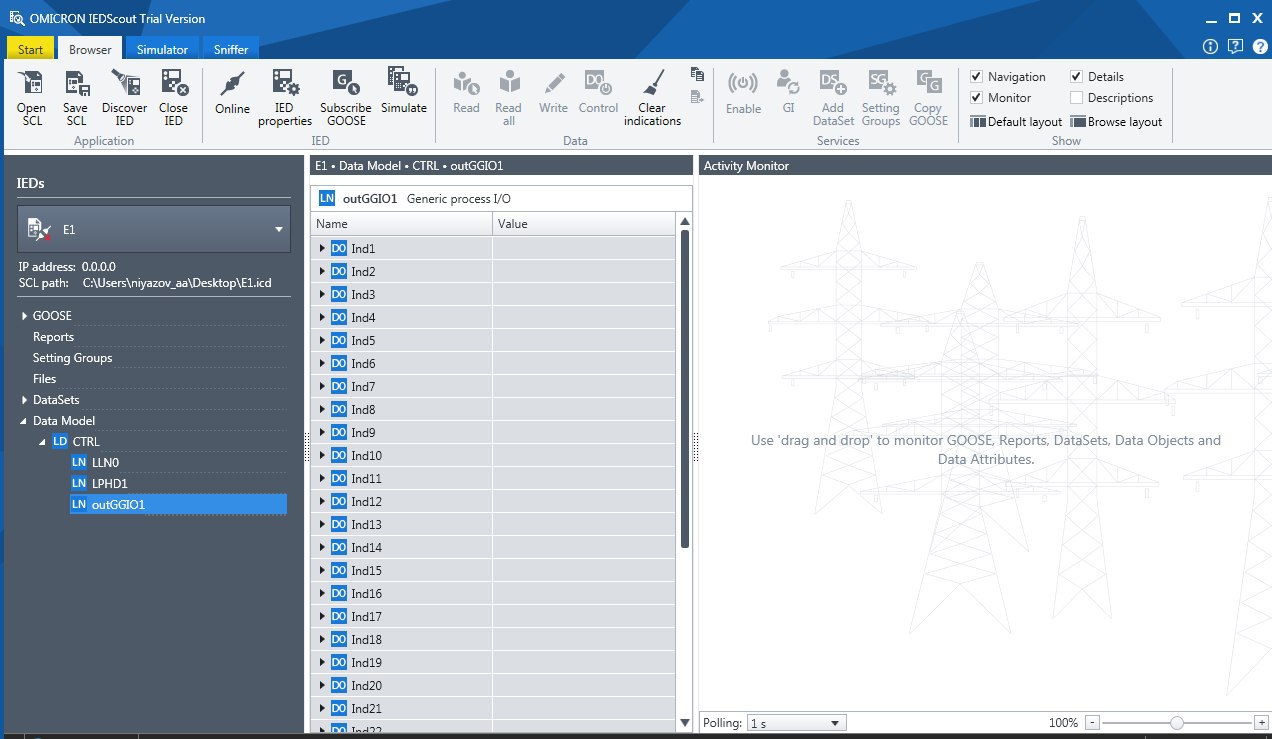Collapse the Data Model node
The height and width of the screenshot is (739, 1272).
[x=25, y=421]
